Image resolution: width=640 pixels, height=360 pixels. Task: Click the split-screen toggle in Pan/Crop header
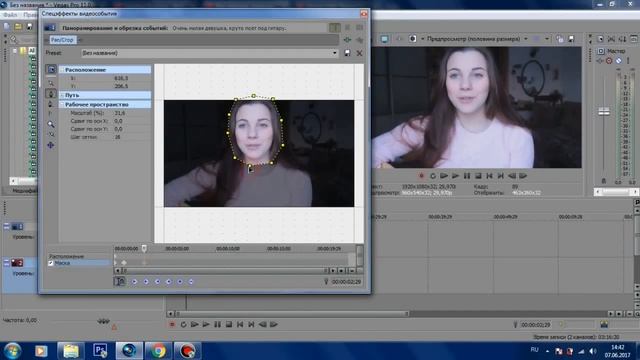coord(335,27)
